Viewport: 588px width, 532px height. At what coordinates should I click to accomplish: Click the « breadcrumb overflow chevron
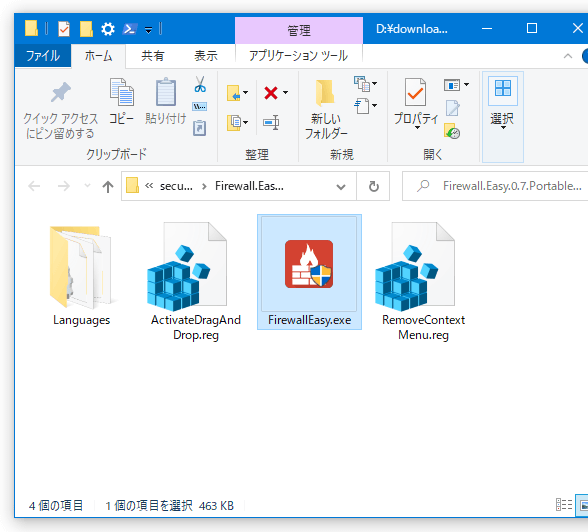click(149, 186)
